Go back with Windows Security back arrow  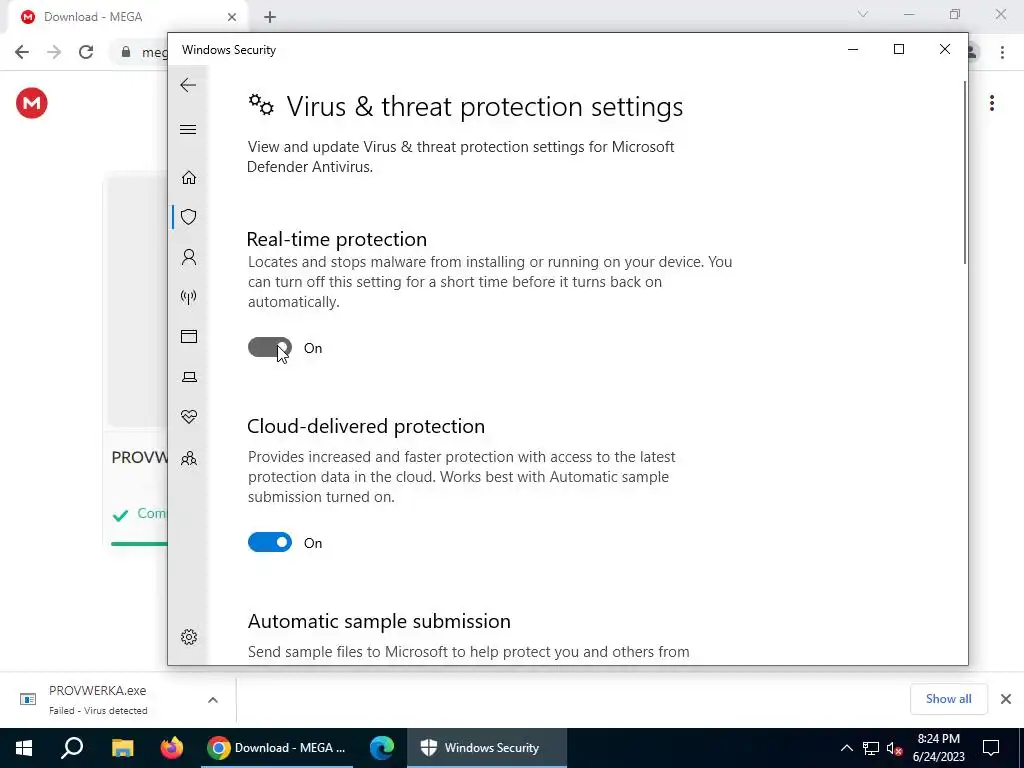pyautogui.click(x=188, y=85)
